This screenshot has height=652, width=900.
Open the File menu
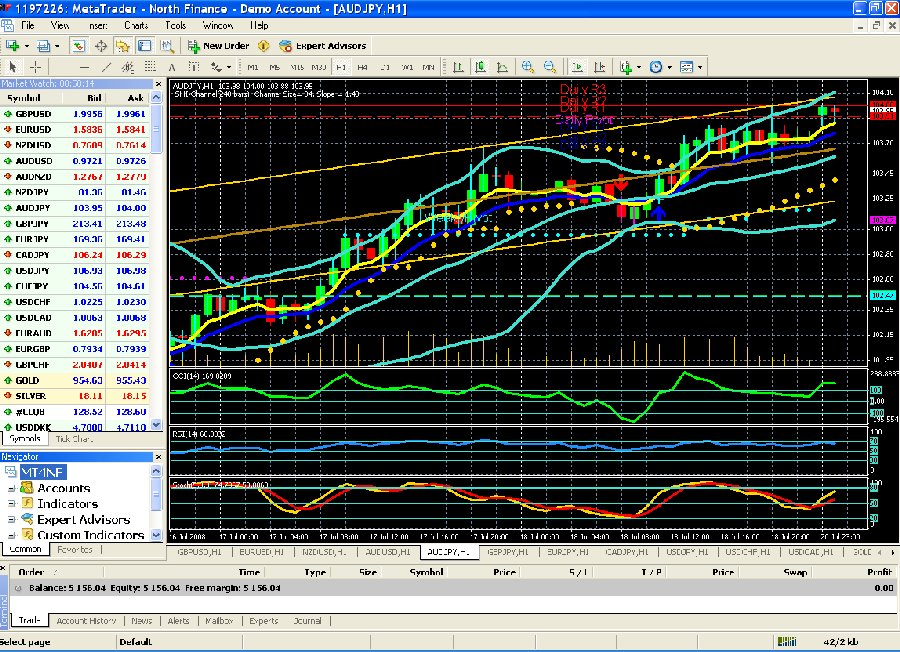click(28, 25)
